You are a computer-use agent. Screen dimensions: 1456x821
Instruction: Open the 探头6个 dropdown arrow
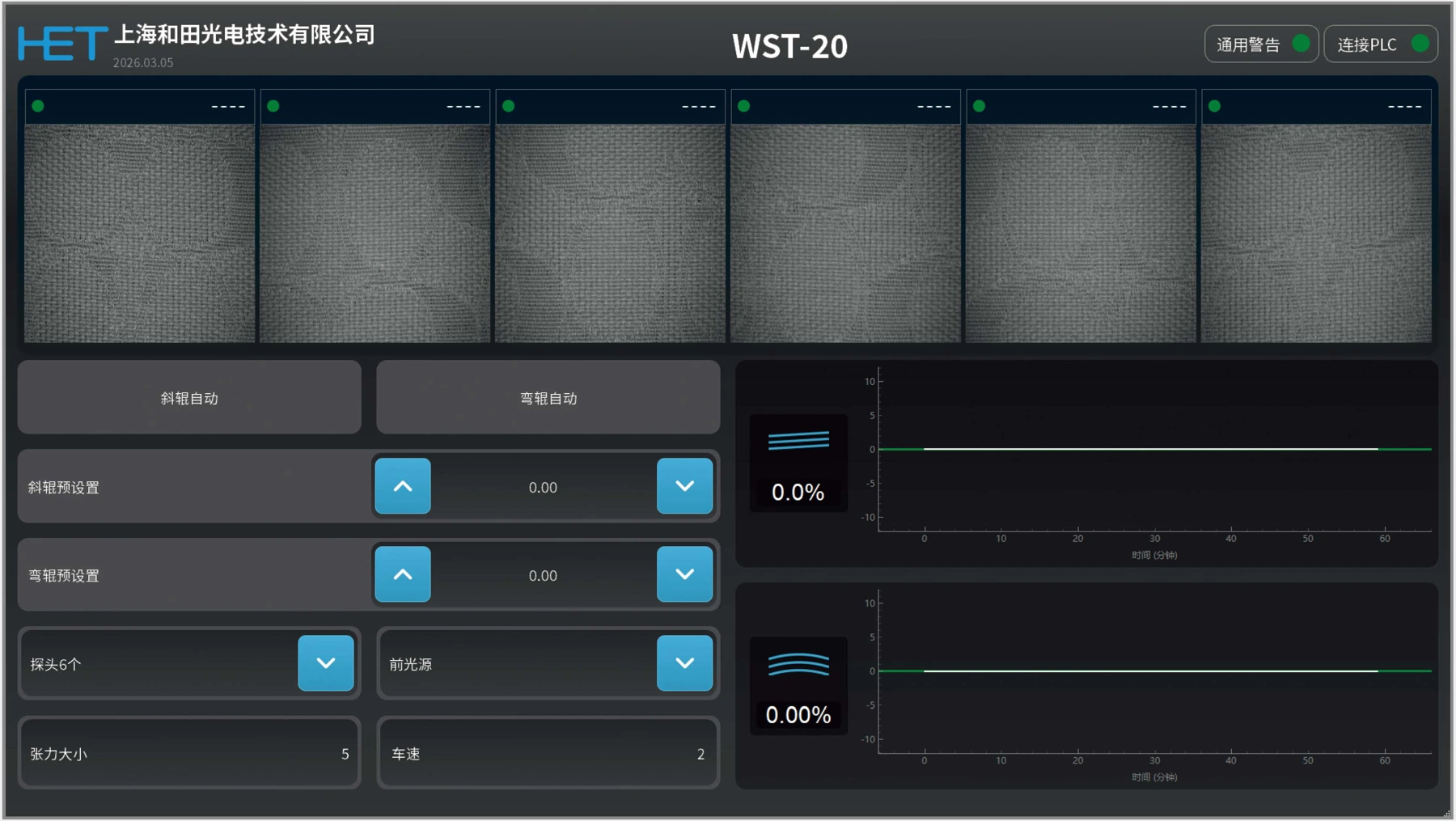(326, 663)
